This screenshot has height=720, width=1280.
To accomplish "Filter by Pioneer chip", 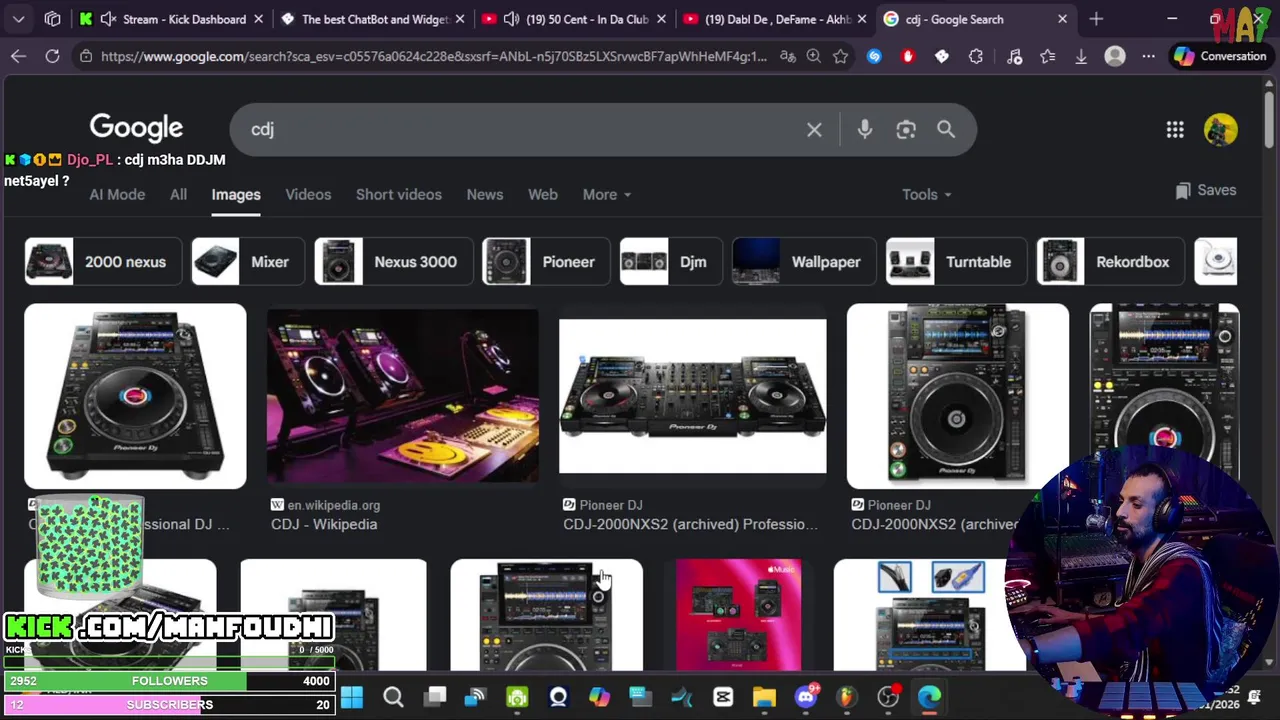I will 546,262.
